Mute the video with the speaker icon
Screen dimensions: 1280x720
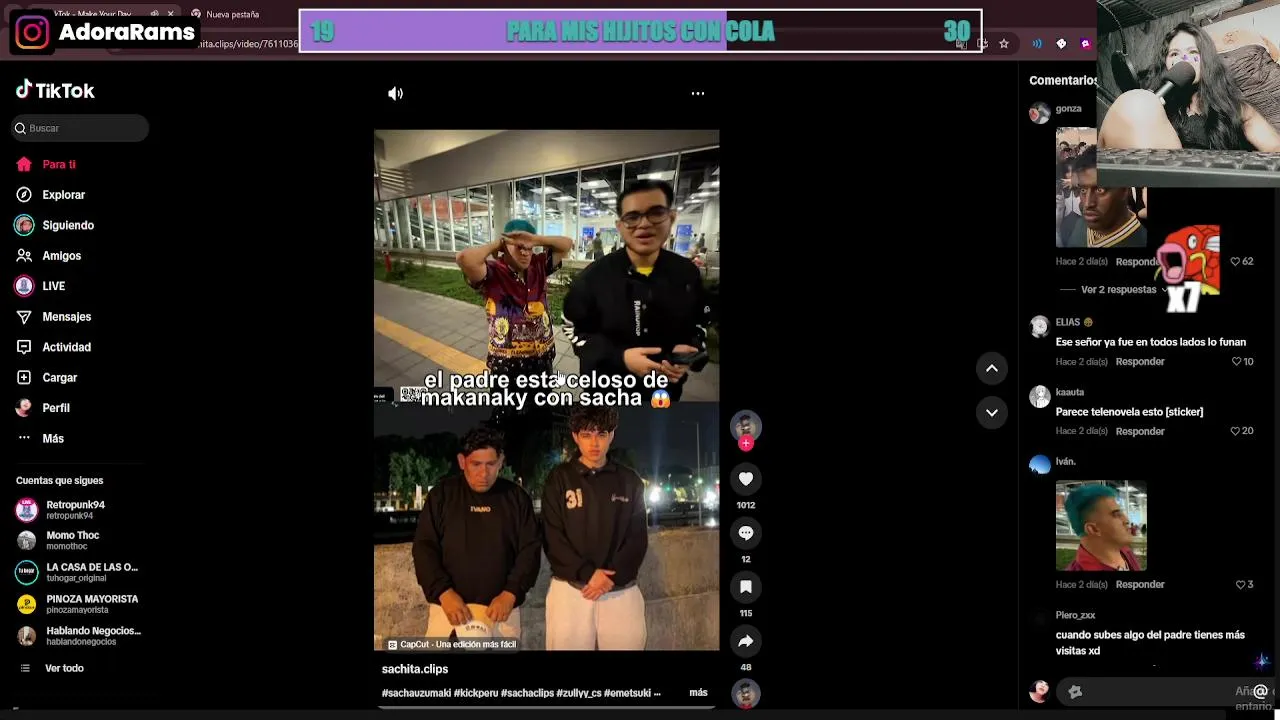(395, 93)
